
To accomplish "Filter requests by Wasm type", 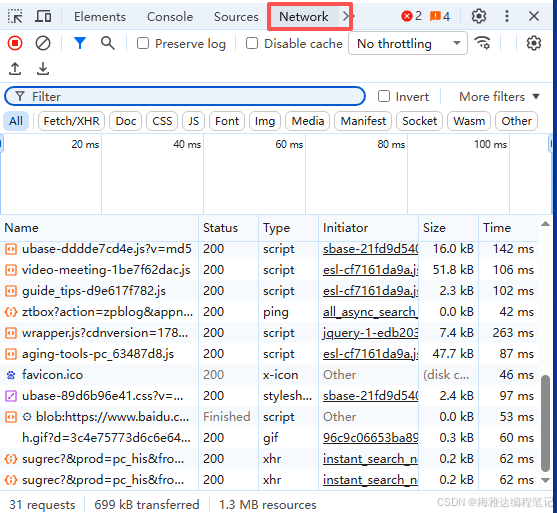I will (469, 121).
